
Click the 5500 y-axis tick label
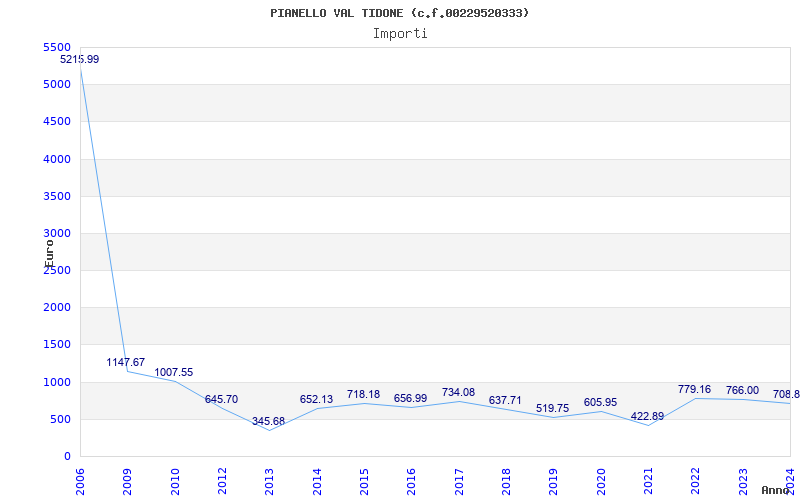[57, 47]
